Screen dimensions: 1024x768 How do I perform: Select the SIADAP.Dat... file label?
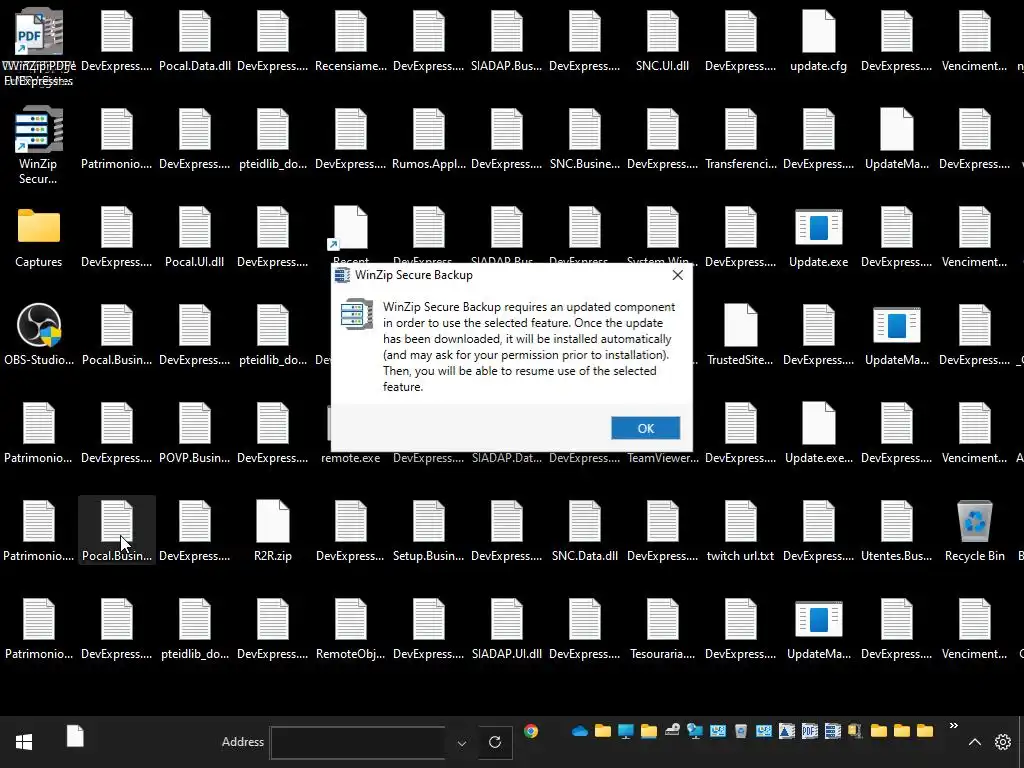(x=506, y=458)
